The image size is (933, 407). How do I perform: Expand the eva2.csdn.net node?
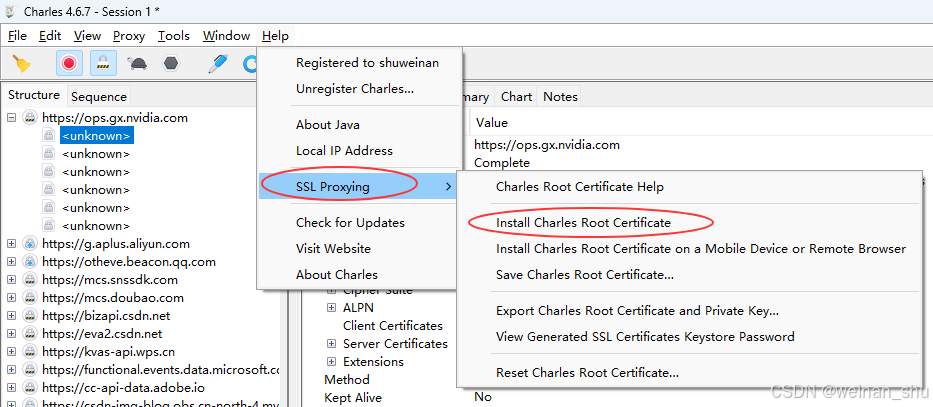(x=11, y=334)
